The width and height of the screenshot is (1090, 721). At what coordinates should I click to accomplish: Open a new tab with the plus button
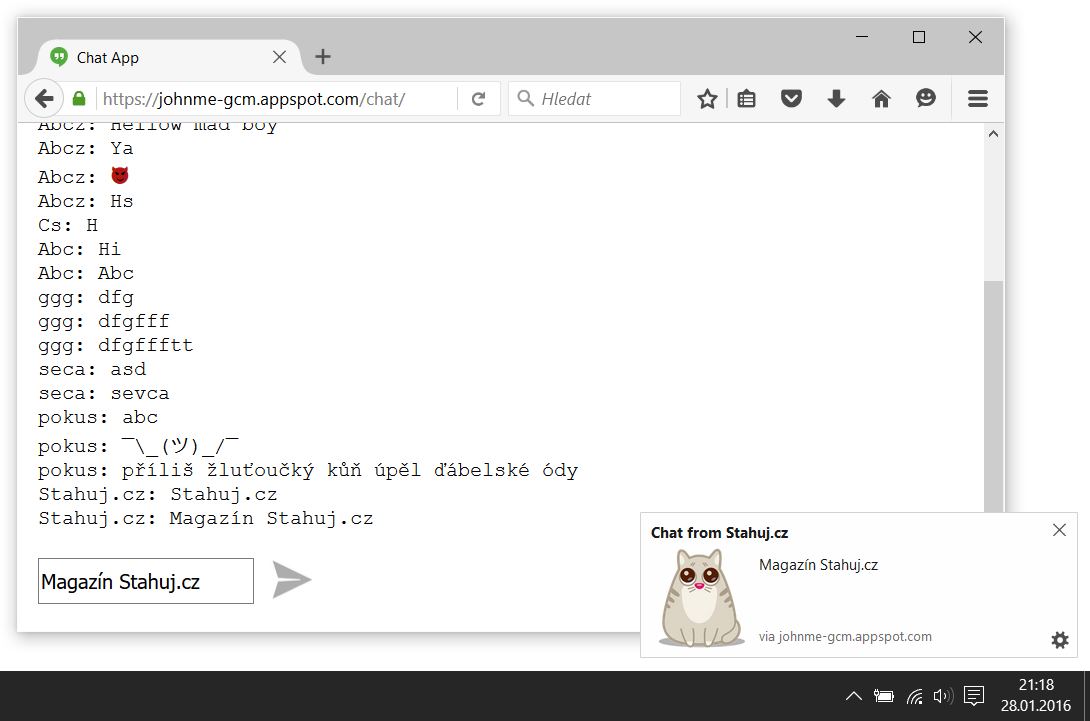323,57
